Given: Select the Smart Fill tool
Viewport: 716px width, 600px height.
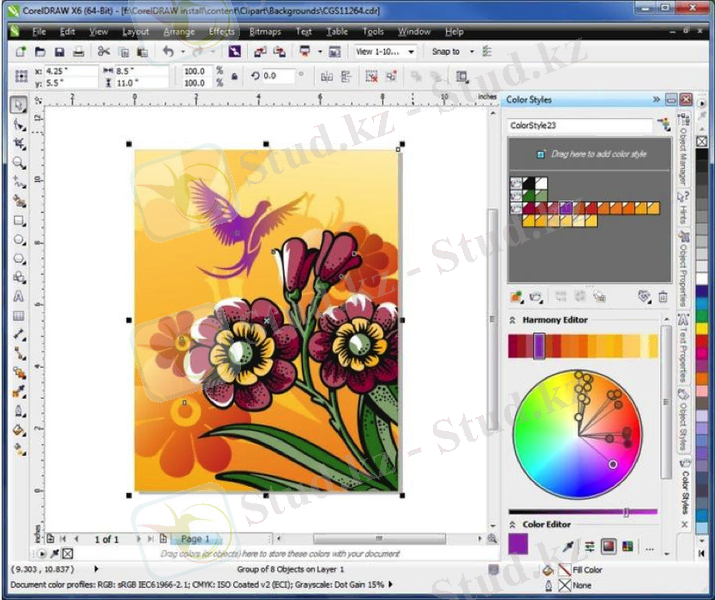Looking at the screenshot, I should [19, 201].
